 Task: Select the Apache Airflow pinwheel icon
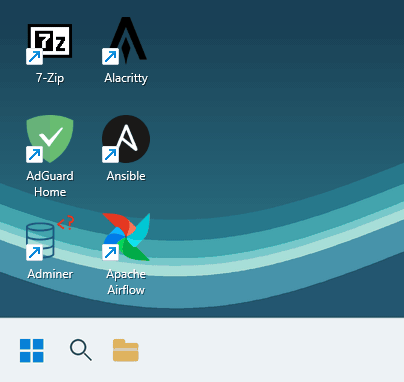pos(126,237)
